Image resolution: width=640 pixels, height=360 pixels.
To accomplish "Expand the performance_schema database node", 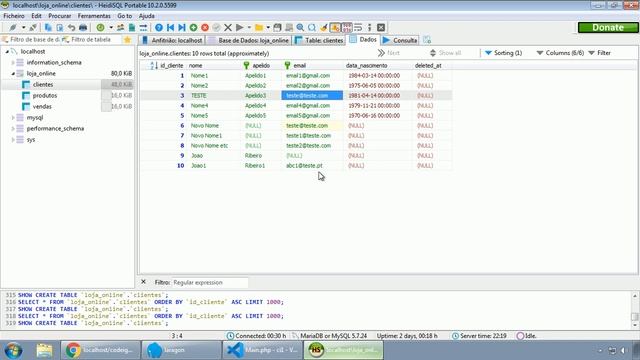I will (13, 129).
